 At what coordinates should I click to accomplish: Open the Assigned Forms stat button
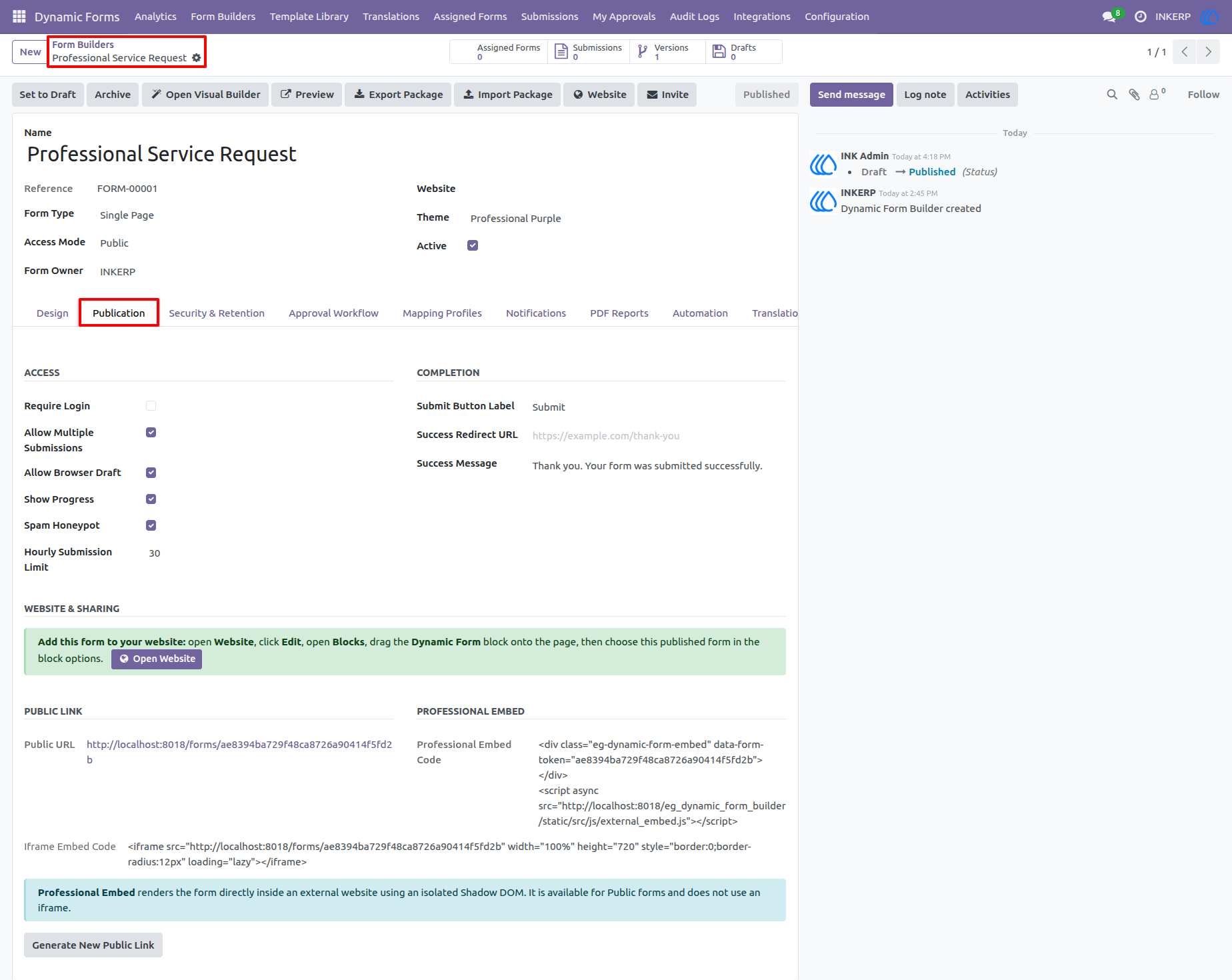pos(499,52)
